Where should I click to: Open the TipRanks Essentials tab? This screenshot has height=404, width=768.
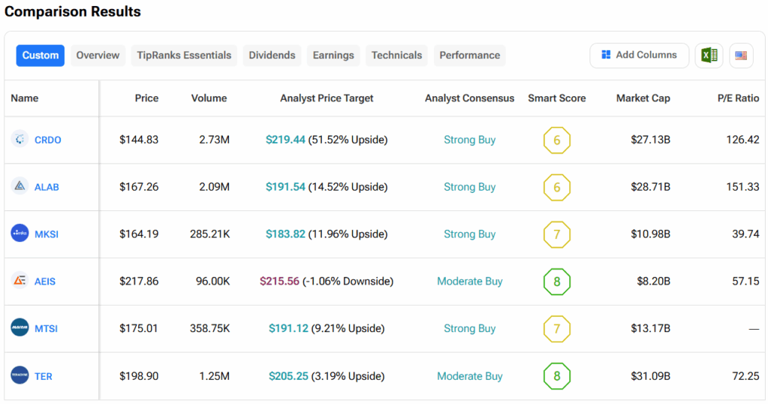click(184, 55)
